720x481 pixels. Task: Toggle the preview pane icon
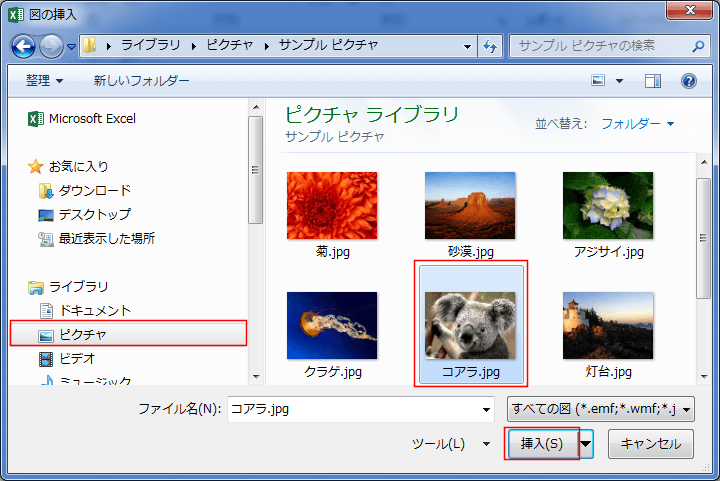652,81
